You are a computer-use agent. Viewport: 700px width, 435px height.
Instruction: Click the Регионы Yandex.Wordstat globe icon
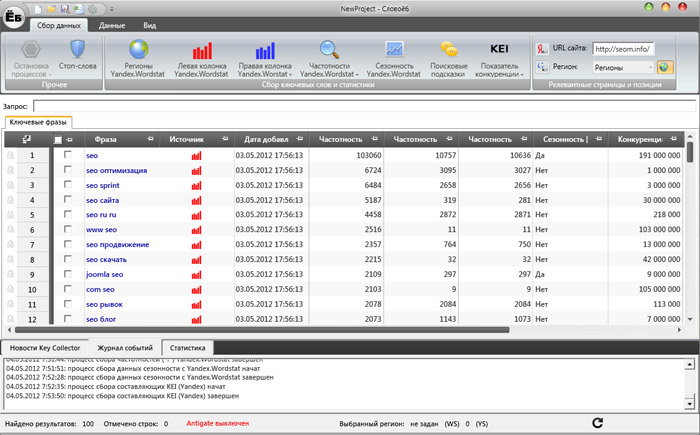point(137,50)
